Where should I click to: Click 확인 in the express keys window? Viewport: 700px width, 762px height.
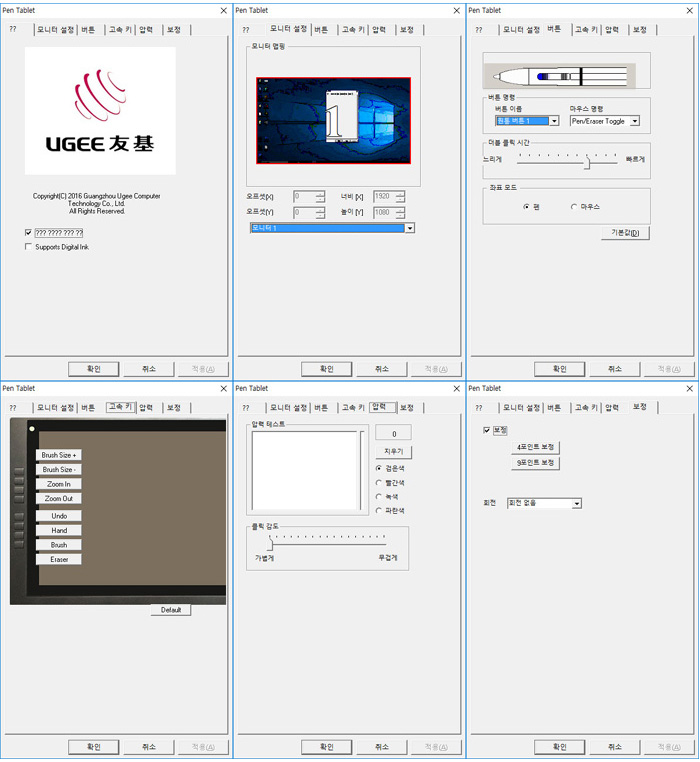(x=93, y=747)
